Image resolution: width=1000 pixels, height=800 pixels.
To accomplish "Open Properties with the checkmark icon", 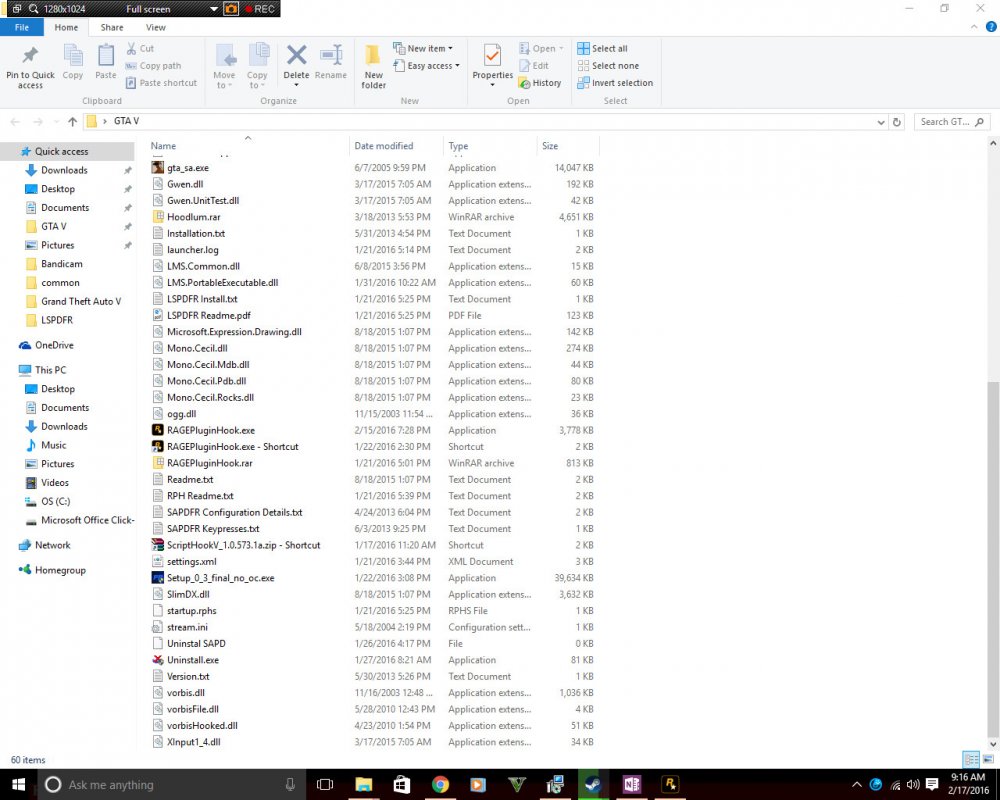I will click(x=492, y=56).
